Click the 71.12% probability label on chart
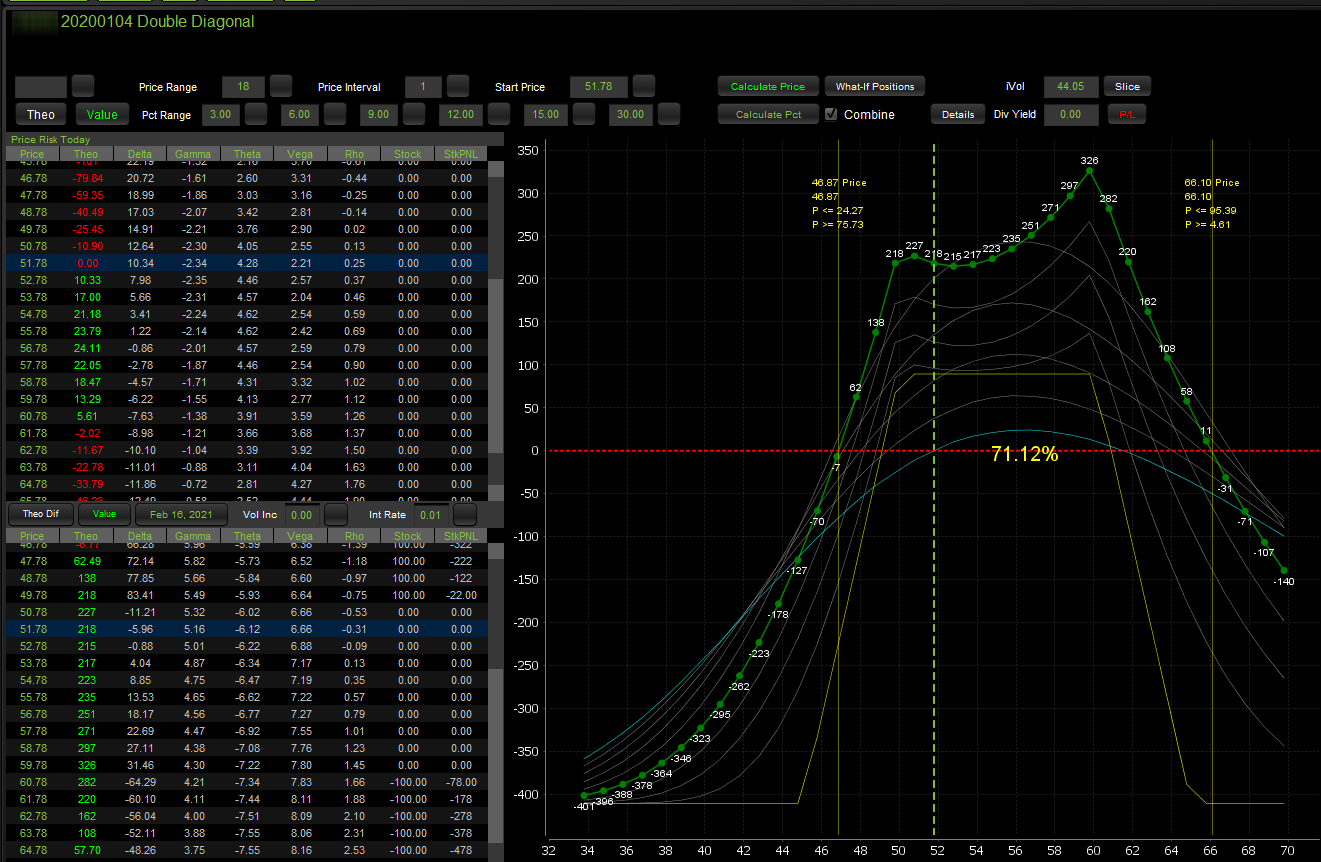 (x=1024, y=454)
